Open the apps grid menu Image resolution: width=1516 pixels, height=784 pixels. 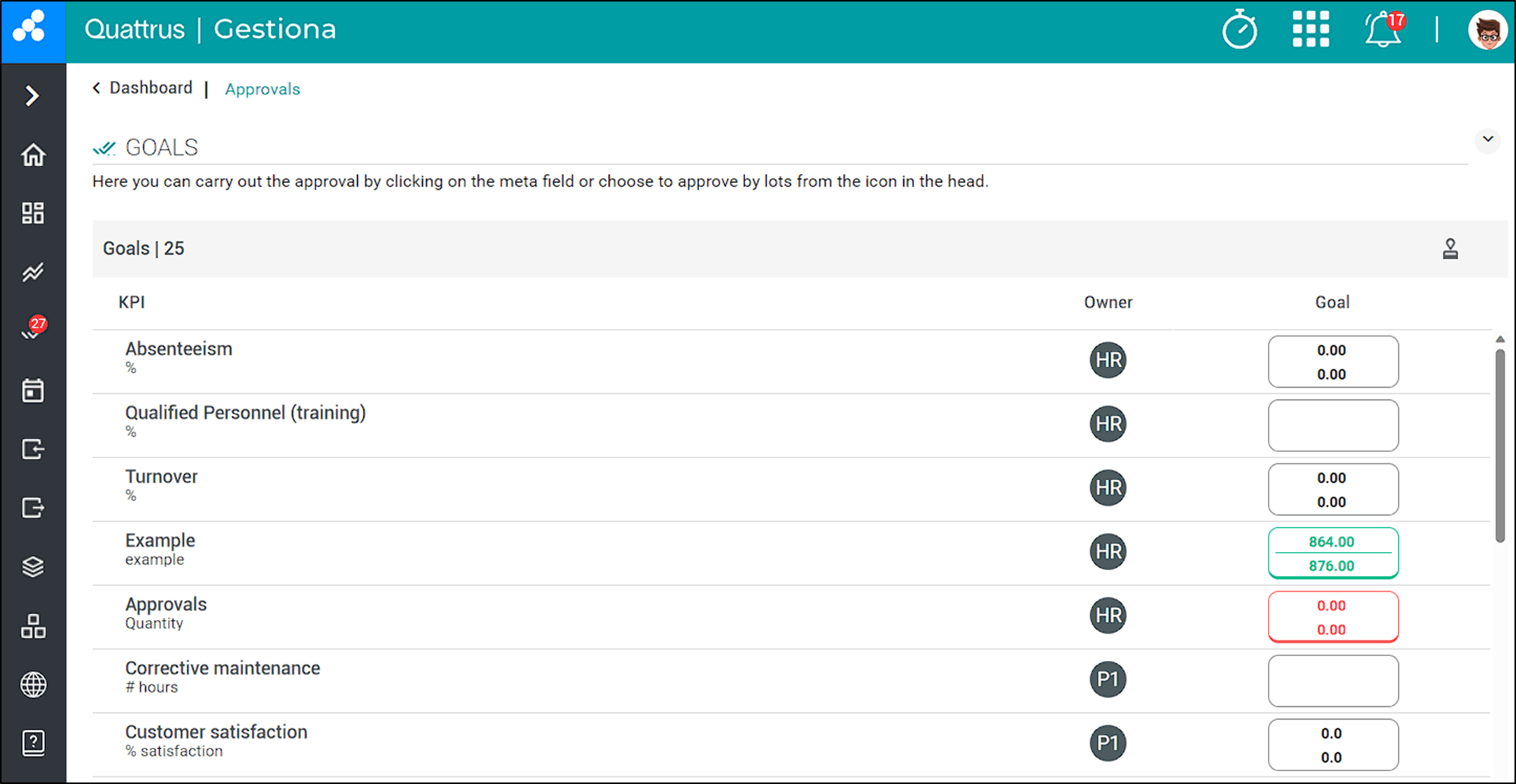[1311, 29]
